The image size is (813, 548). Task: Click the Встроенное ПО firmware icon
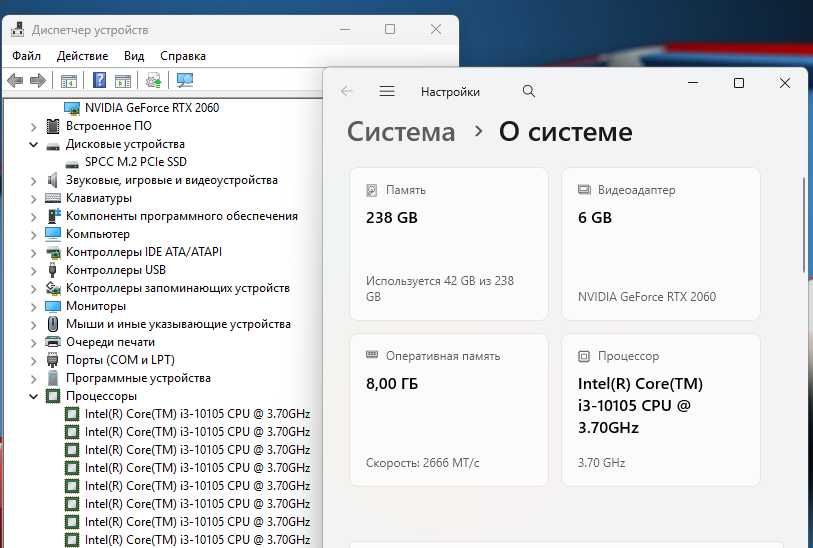coord(53,126)
